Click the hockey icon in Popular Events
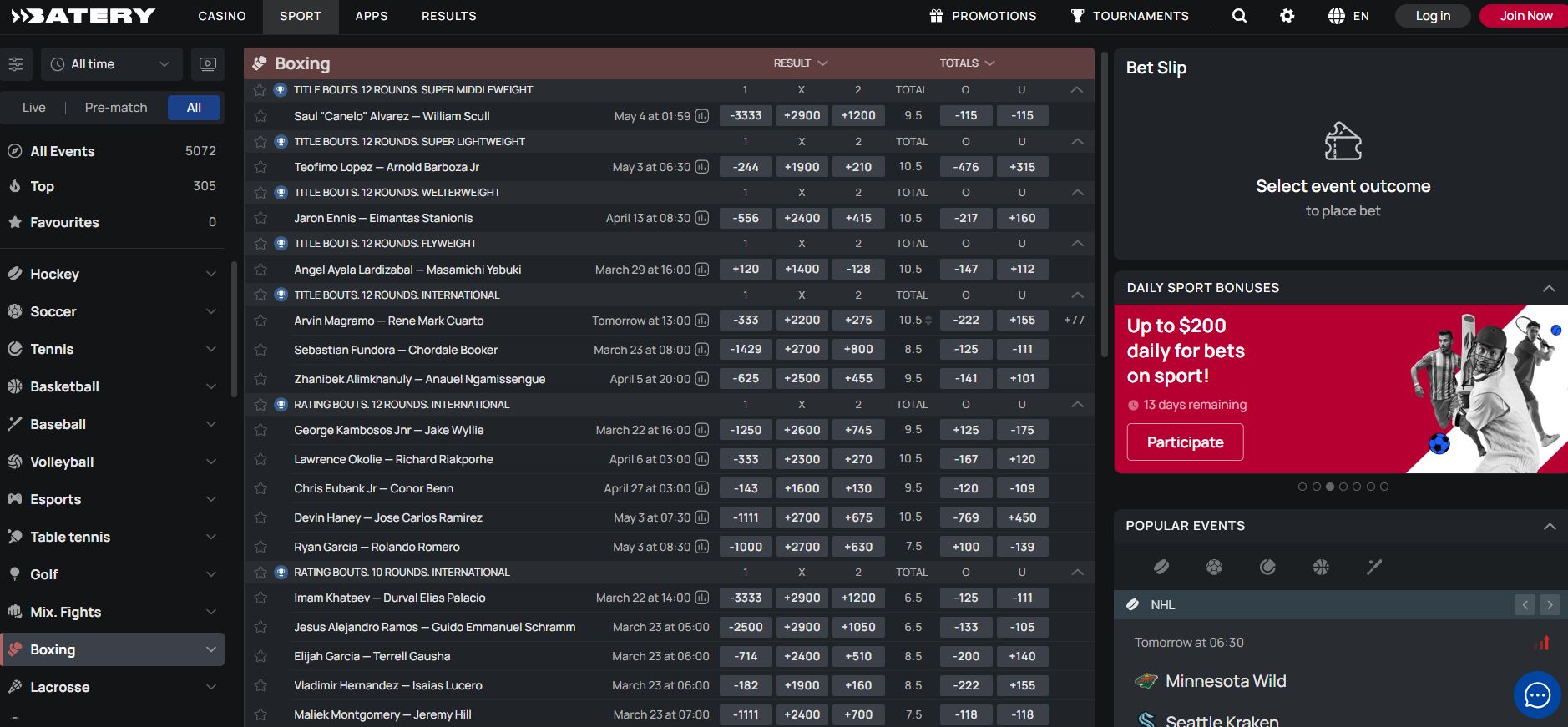 coord(1161,568)
